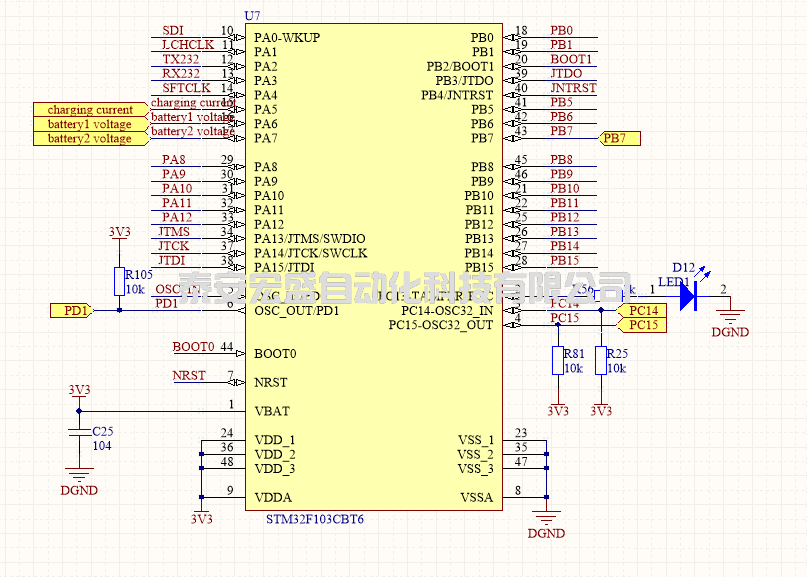The image size is (807, 577).
Task: Select the R105 resistor symbol
Action: (x=119, y=281)
